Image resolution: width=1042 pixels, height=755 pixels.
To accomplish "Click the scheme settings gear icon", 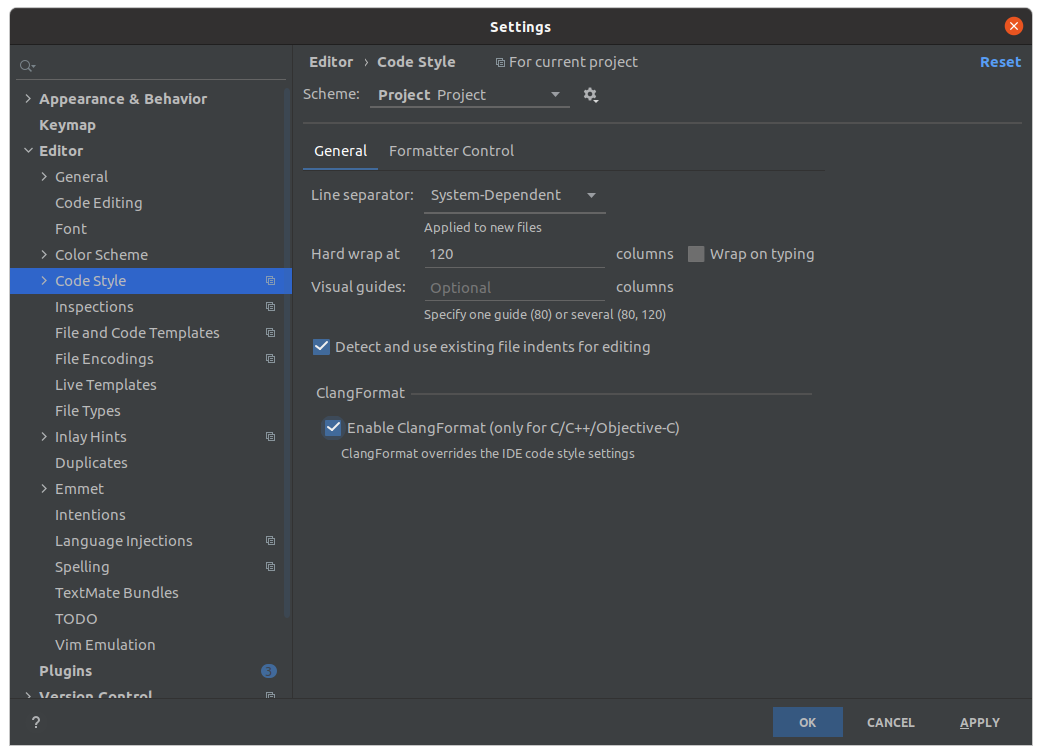I will pos(590,95).
